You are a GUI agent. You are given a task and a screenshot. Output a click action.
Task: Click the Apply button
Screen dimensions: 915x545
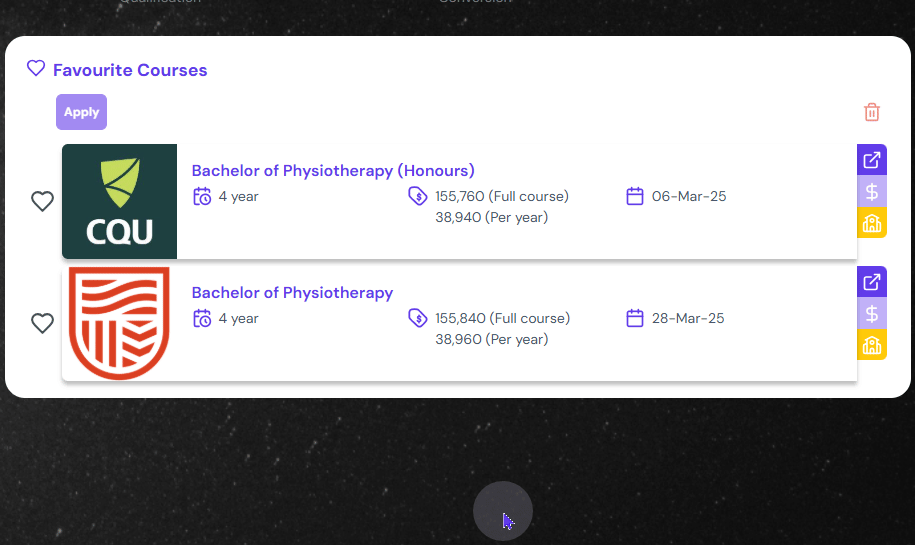tap(81, 112)
